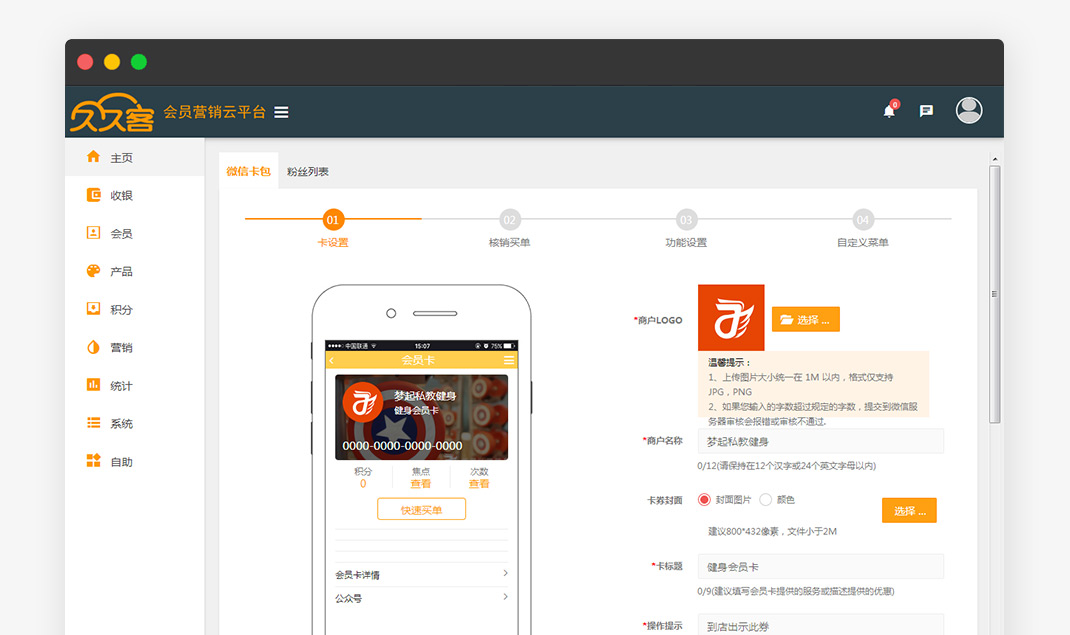The image size is (1070, 635).
Task: Open 会员 members in sidebar
Action: point(121,234)
